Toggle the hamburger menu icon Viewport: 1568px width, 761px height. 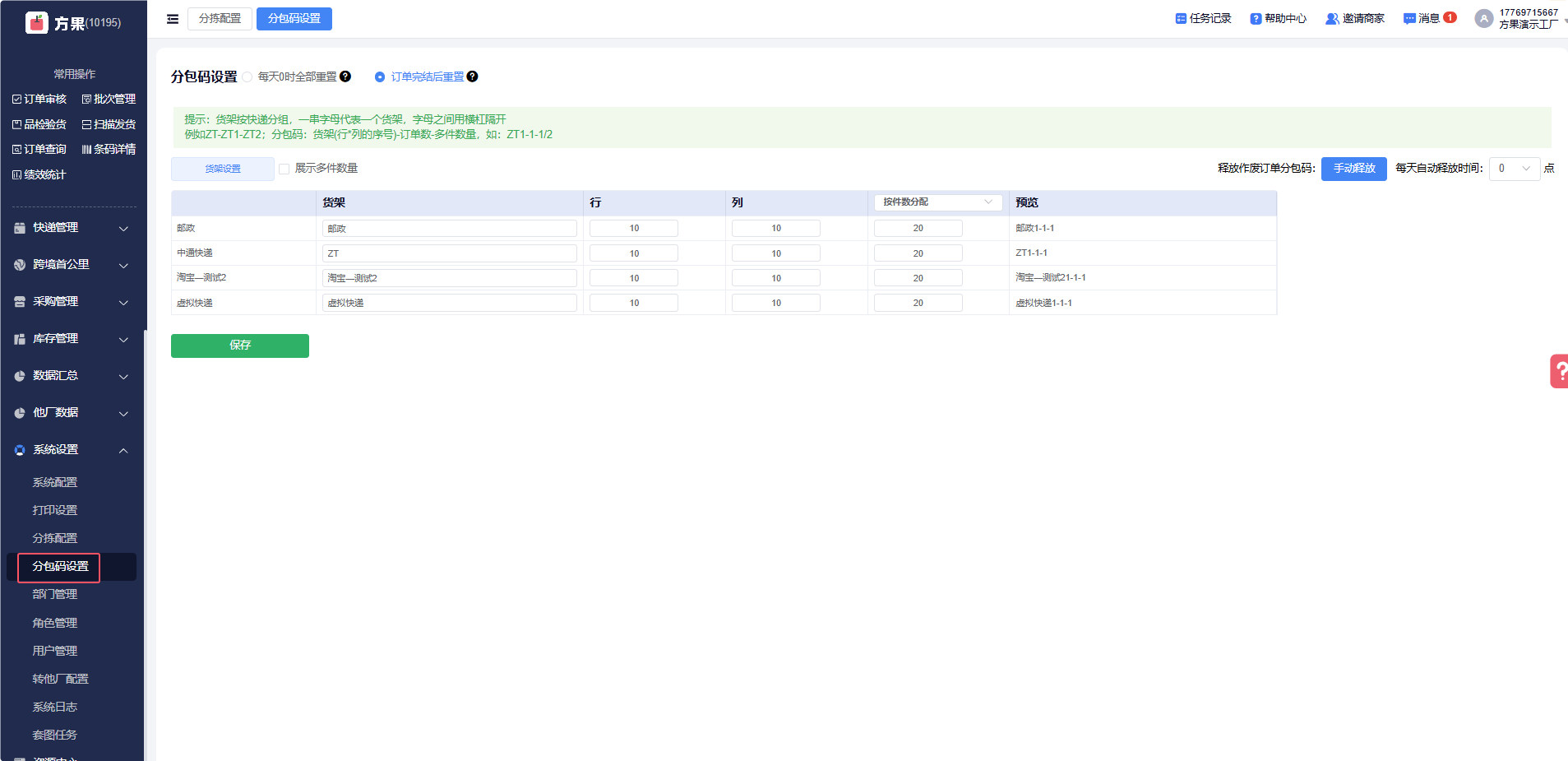[173, 19]
